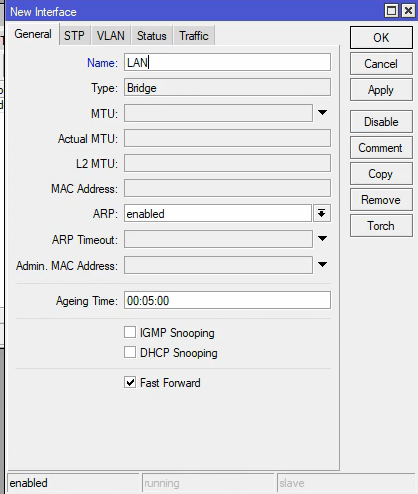Screen dimensions: 418x494
Task: Open the ARP mode dropdown arrow
Action: [x=322, y=213]
